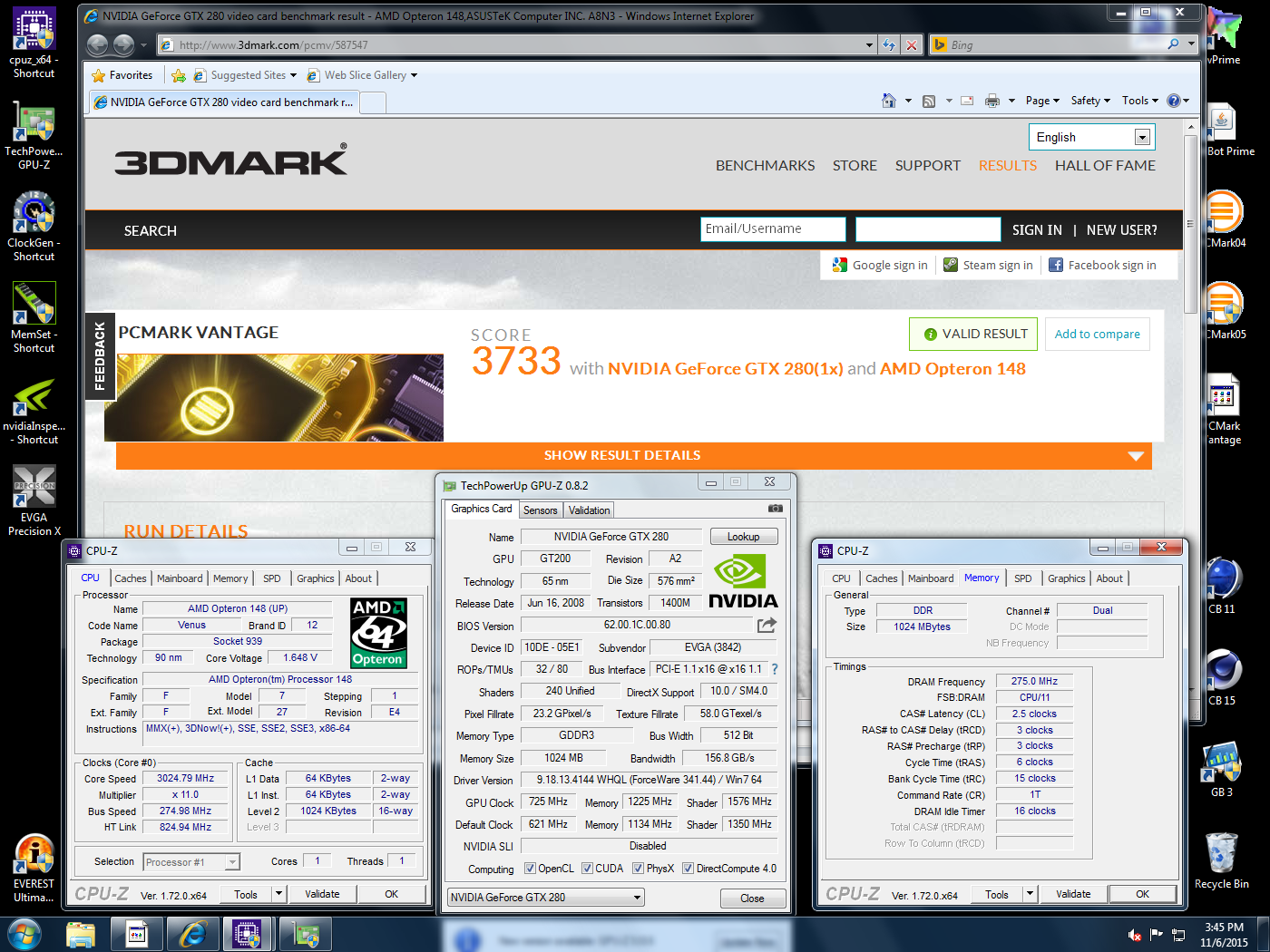This screenshot has height=952, width=1270.
Task: Switch to the Sensors tab in GPU-Z
Action: pyautogui.click(x=540, y=510)
